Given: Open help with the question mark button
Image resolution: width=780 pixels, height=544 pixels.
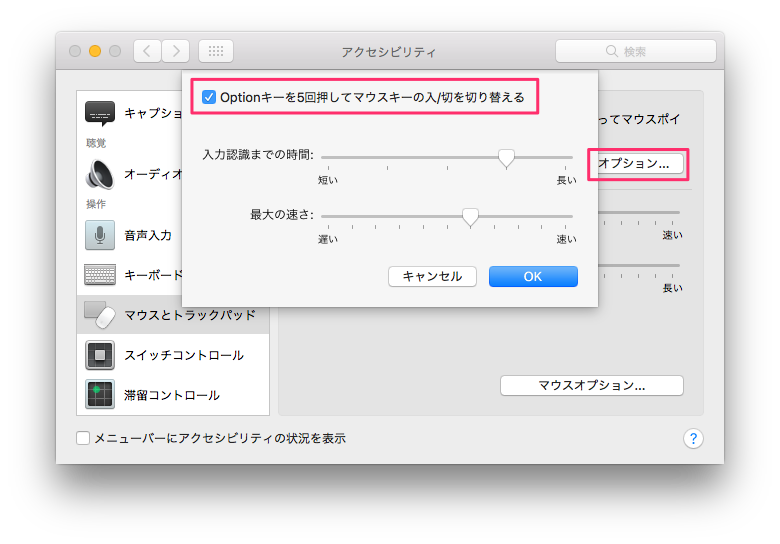Looking at the screenshot, I should click(x=693, y=439).
